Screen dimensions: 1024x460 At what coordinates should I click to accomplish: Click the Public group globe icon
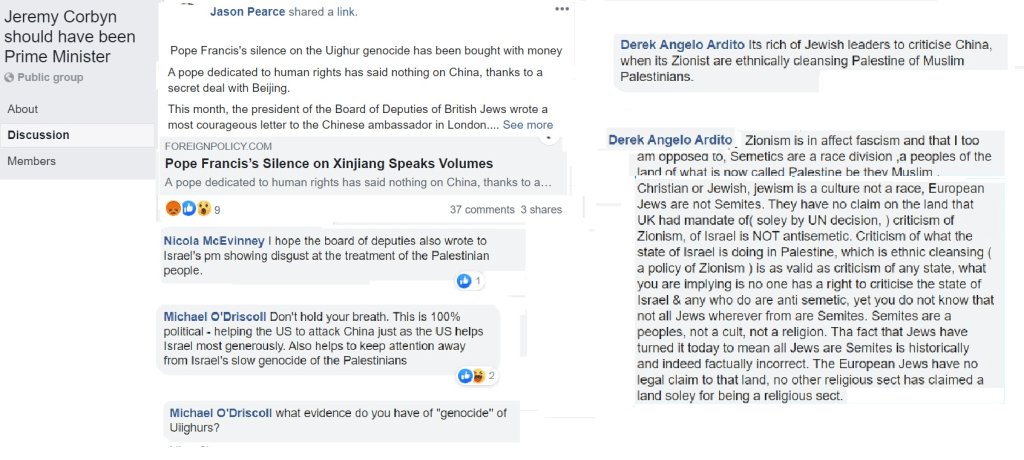[11, 78]
